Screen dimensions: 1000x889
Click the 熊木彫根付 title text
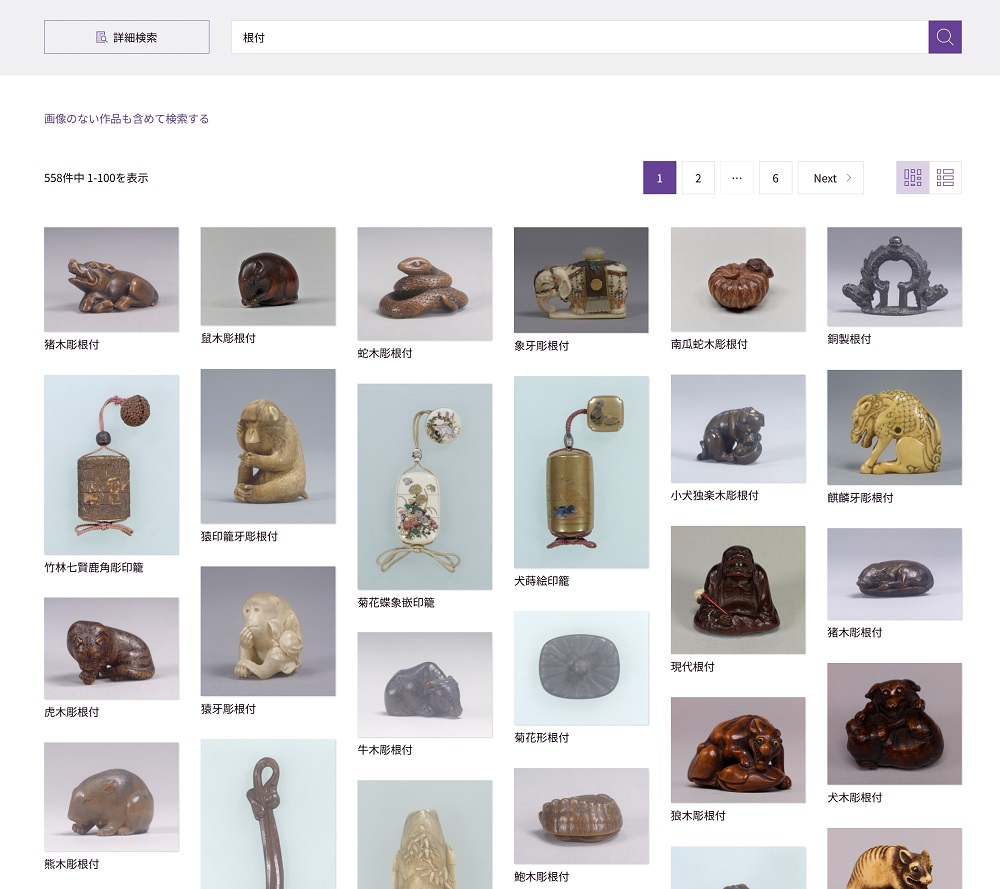tap(71, 863)
